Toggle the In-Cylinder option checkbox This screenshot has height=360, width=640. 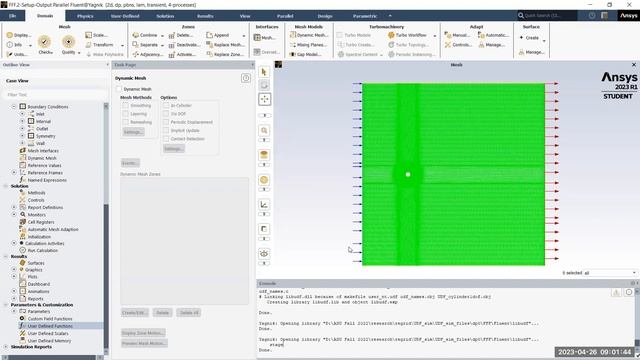pos(166,105)
